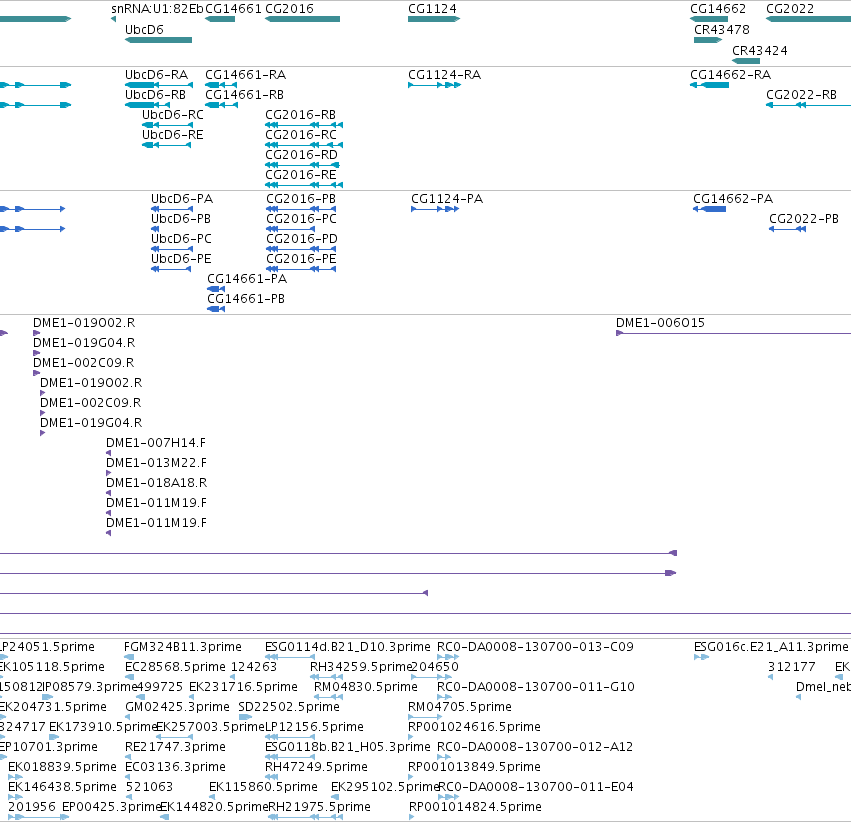Select protein CG14661-PB

pyautogui.click(x=246, y=298)
